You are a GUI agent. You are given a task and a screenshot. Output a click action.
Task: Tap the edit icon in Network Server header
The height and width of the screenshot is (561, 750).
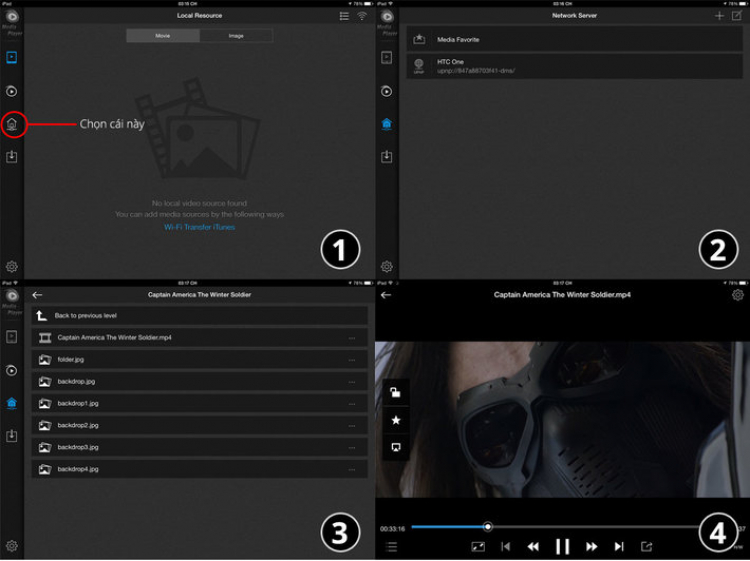(737, 16)
